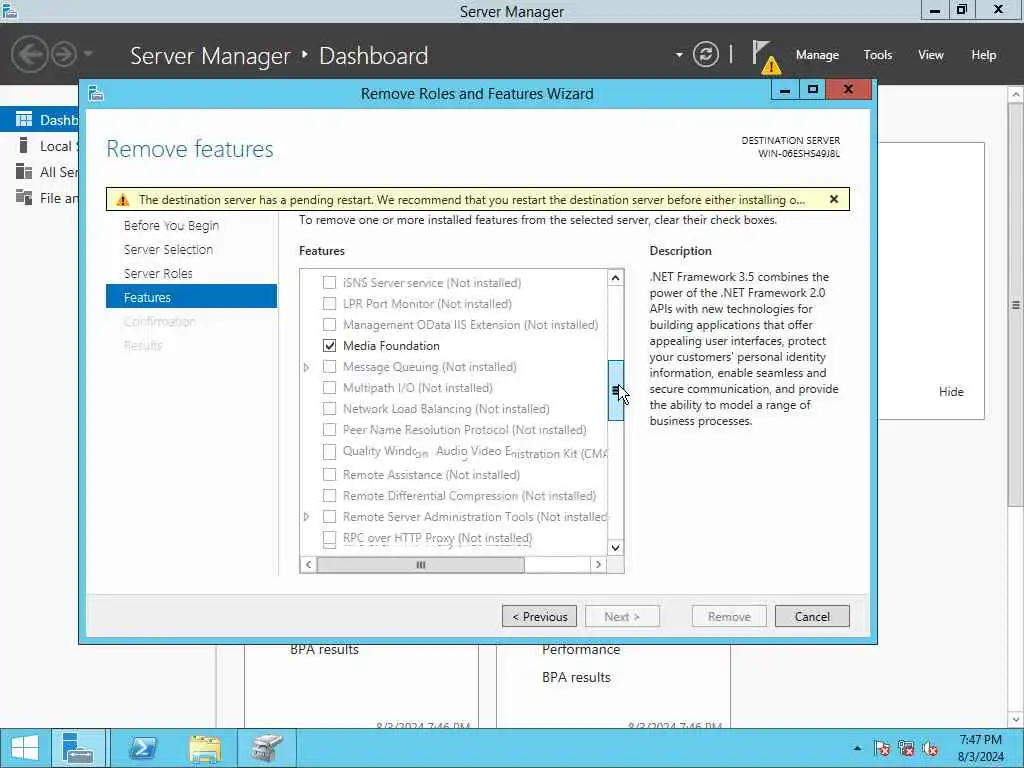The height and width of the screenshot is (768, 1024).
Task: Click the features list horizontal scroll thumb
Action: [x=421, y=564]
